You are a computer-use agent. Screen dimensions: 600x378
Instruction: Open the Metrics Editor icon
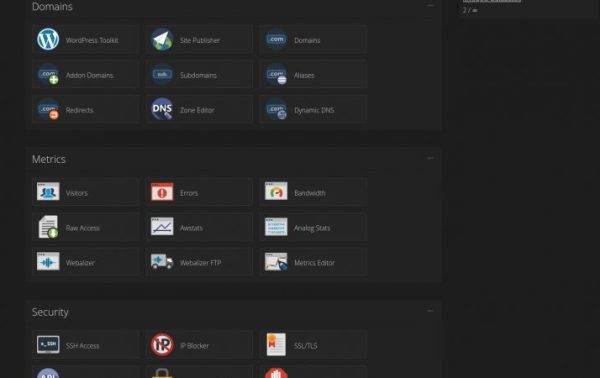276,262
